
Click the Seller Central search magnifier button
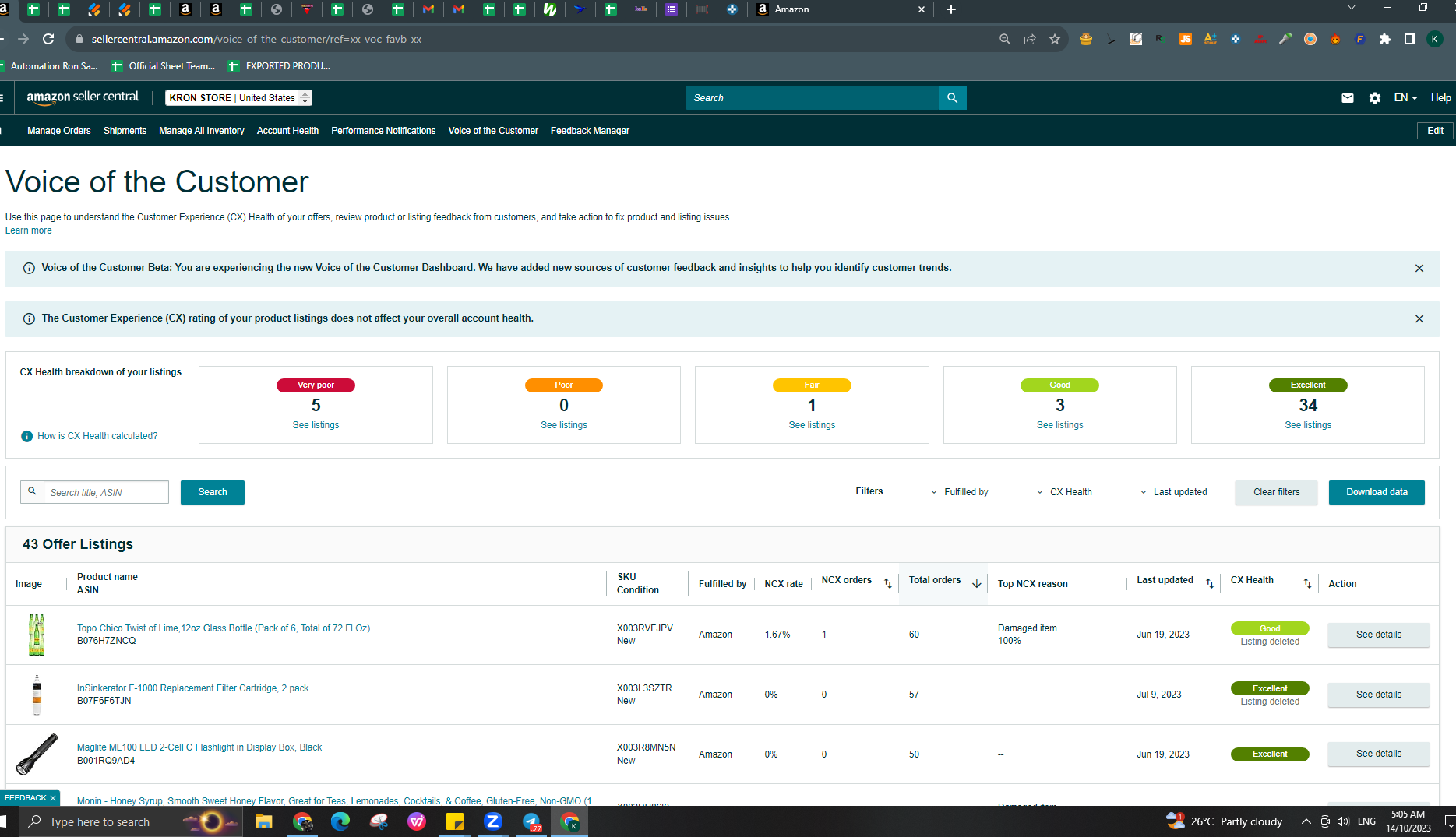952,98
